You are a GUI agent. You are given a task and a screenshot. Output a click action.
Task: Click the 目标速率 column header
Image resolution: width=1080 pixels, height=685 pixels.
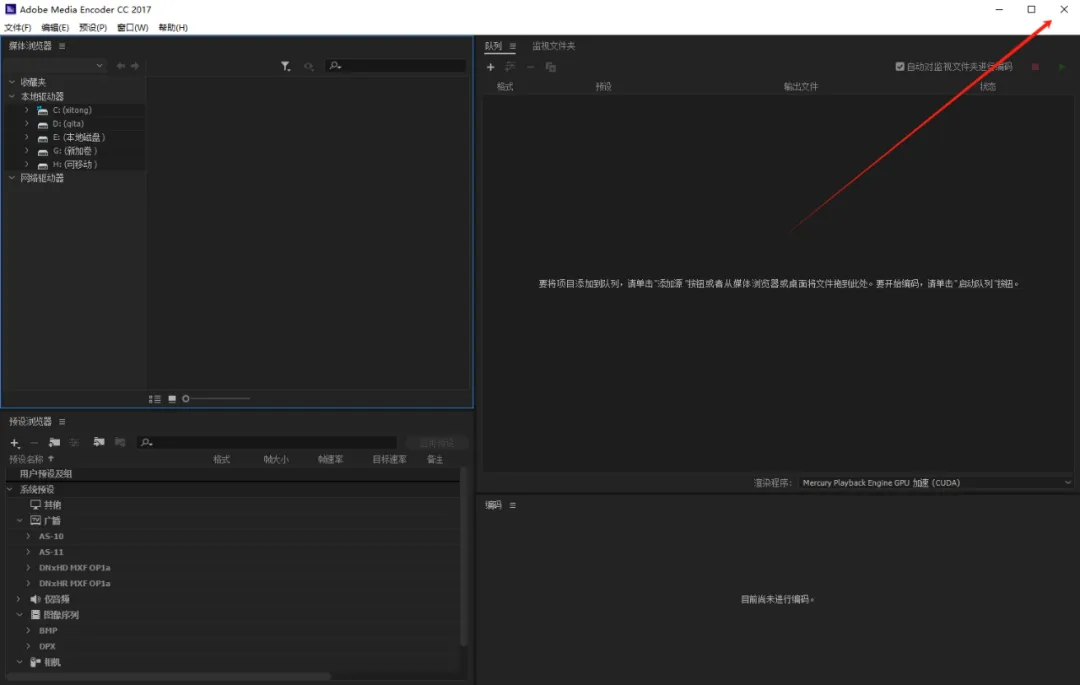click(x=389, y=459)
